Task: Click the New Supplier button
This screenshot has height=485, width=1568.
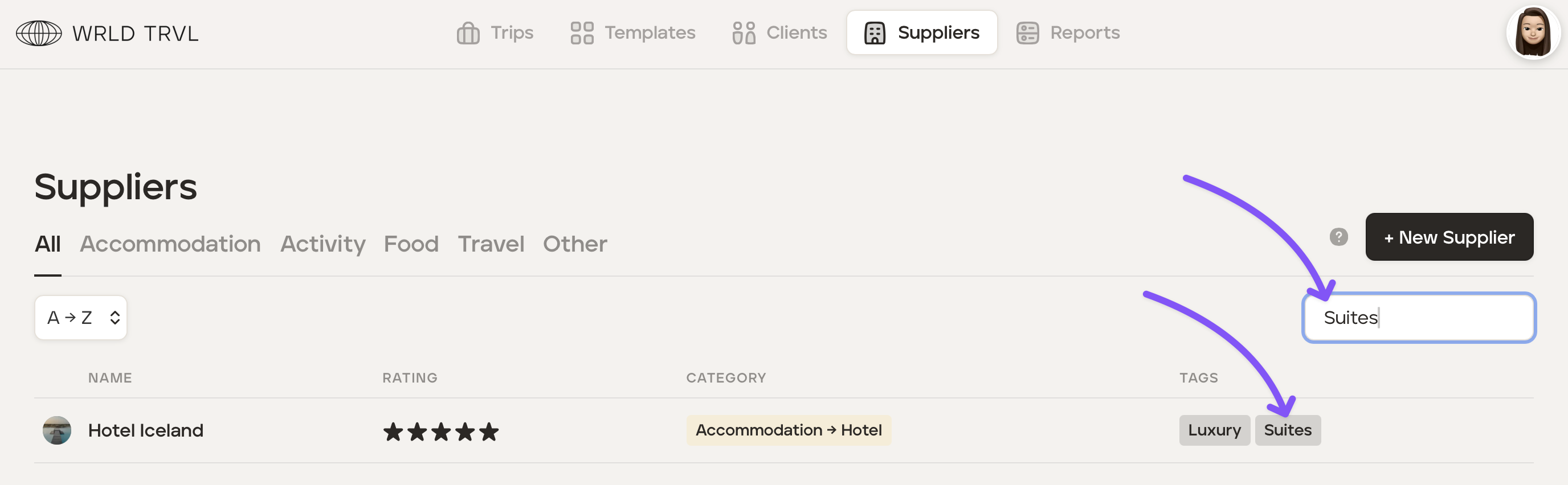Action: point(1449,237)
